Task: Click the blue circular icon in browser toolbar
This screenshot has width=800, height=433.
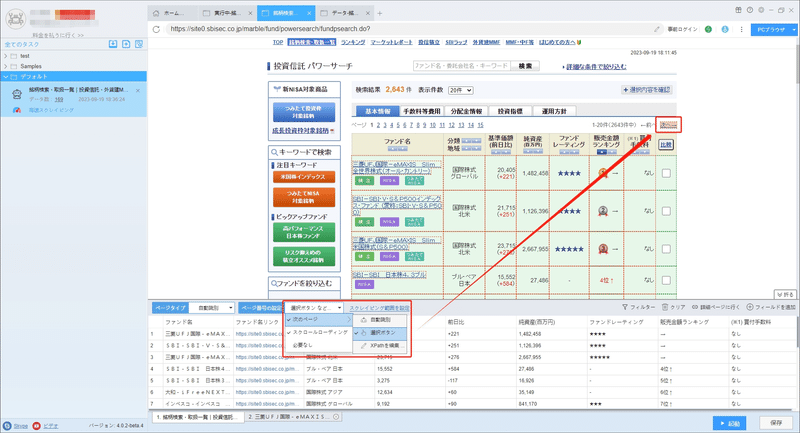Action: [724, 29]
